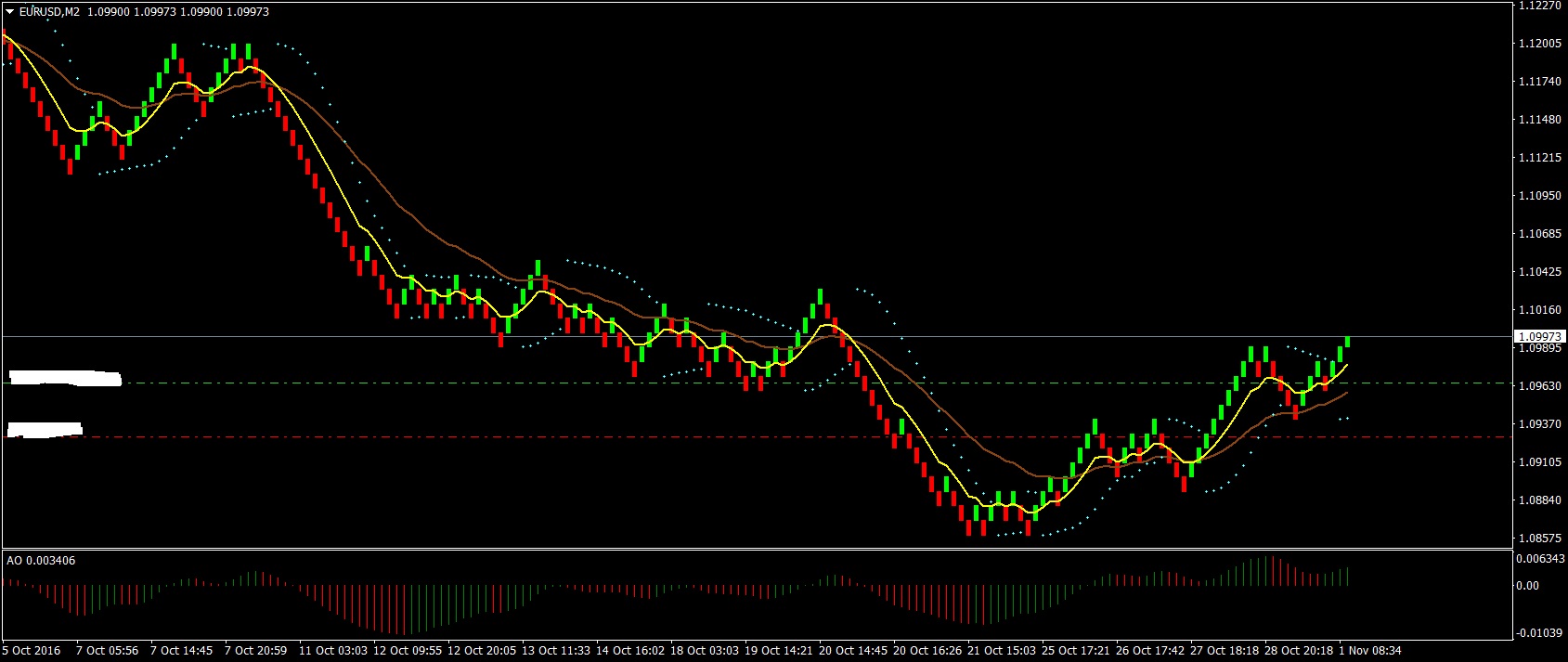Image resolution: width=1568 pixels, height=662 pixels.
Task: Click price scale value 1.11480
Action: click(1541, 120)
